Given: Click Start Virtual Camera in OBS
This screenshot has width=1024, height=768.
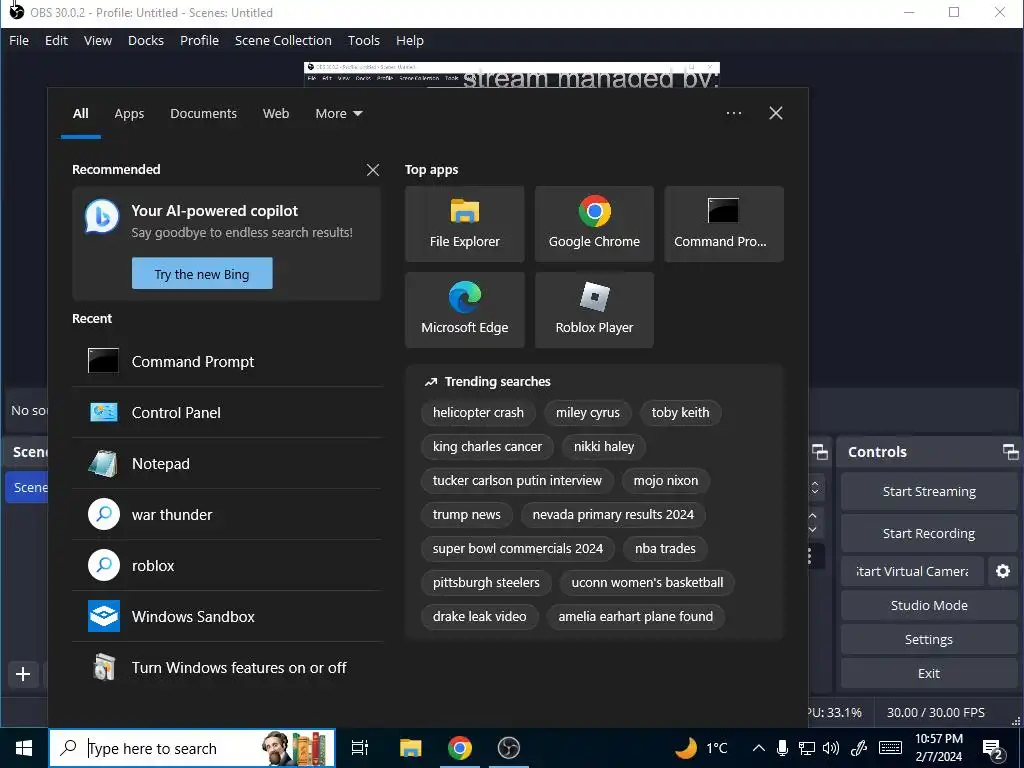Looking at the screenshot, I should (912, 571).
